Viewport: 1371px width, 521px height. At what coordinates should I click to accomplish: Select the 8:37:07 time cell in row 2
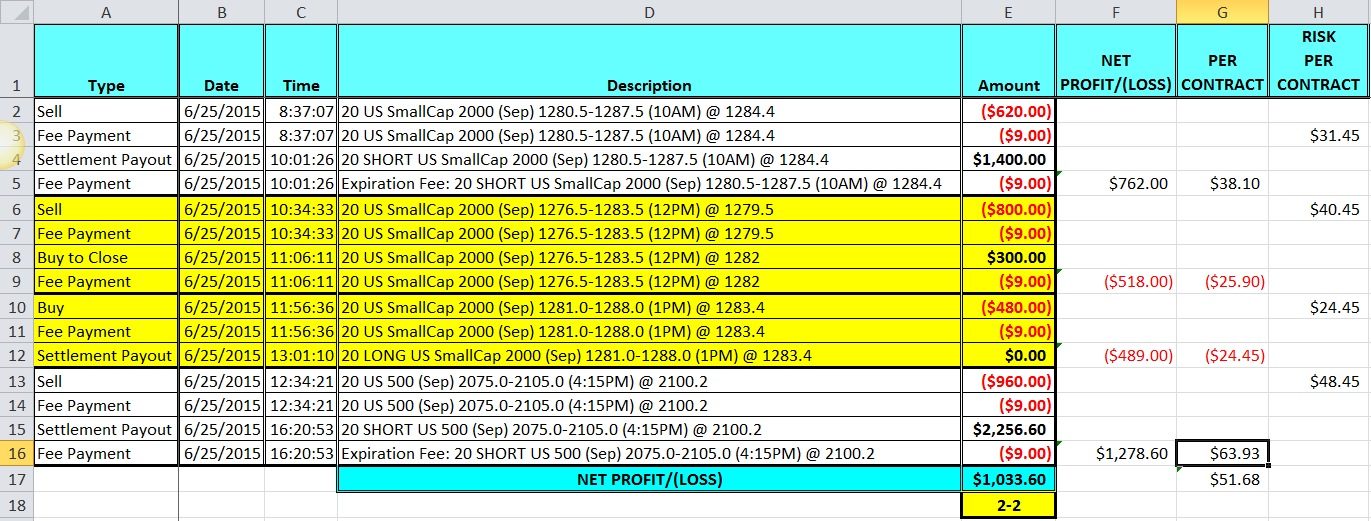[301, 111]
